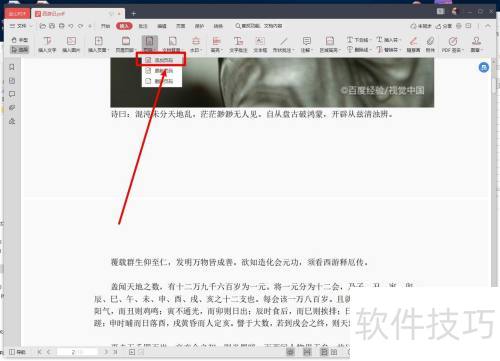Click the Not Synced cloud button
The height and width of the screenshot is (361, 500).
pos(421,26)
